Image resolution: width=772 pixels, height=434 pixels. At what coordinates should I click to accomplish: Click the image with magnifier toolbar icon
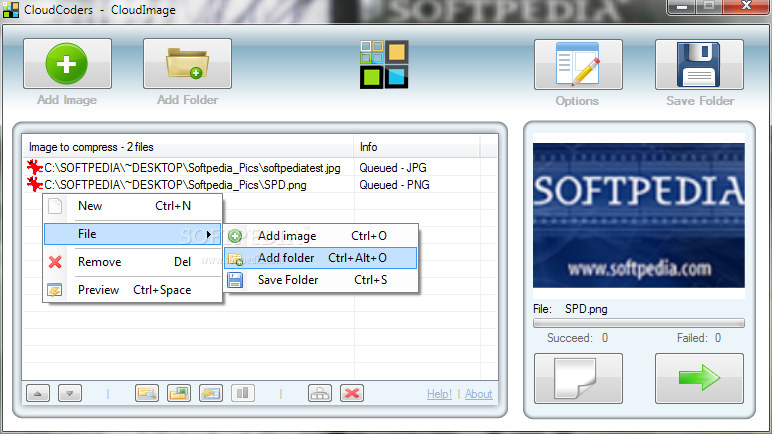click(x=147, y=393)
